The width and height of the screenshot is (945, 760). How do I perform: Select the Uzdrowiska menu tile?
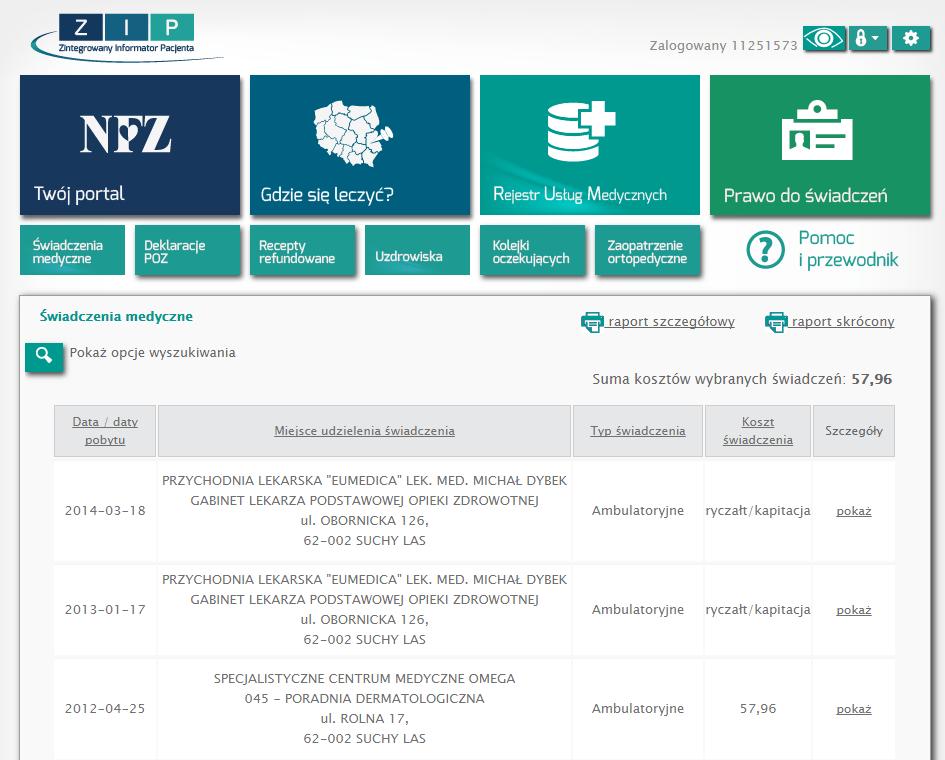417,250
